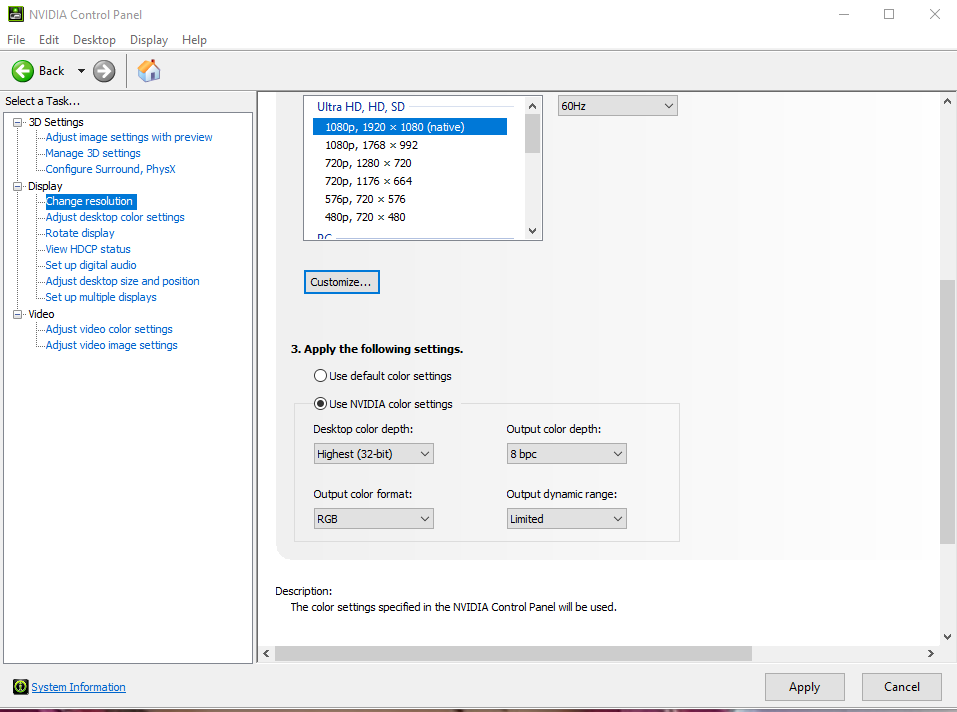Viewport: 957px width, 712px height.
Task: Click resolution list scroll down arrow
Action: (x=532, y=231)
